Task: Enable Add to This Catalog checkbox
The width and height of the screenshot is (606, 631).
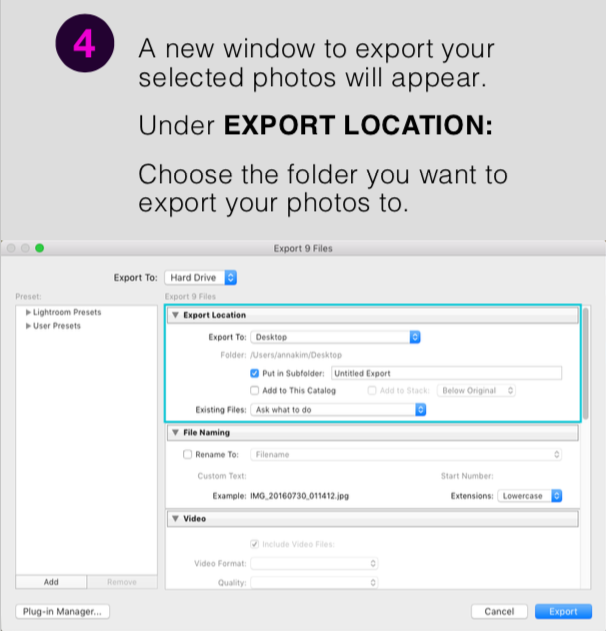Action: [255, 390]
